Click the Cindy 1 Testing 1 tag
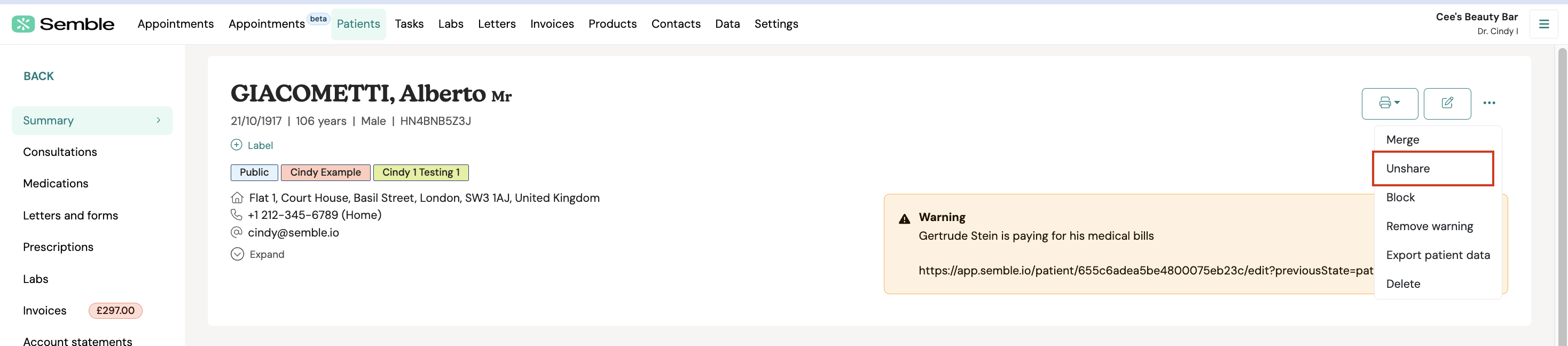1568x346 pixels. pos(421,172)
